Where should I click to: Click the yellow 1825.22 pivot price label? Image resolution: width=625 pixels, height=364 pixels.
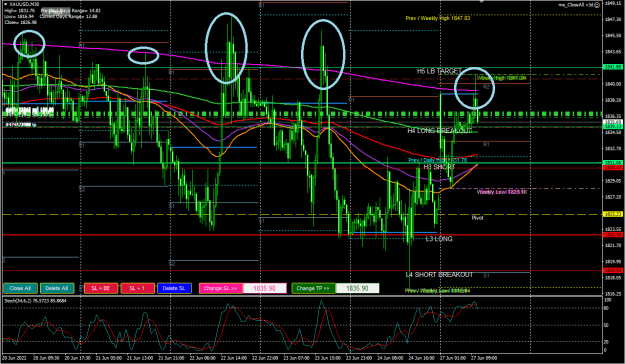point(613,214)
